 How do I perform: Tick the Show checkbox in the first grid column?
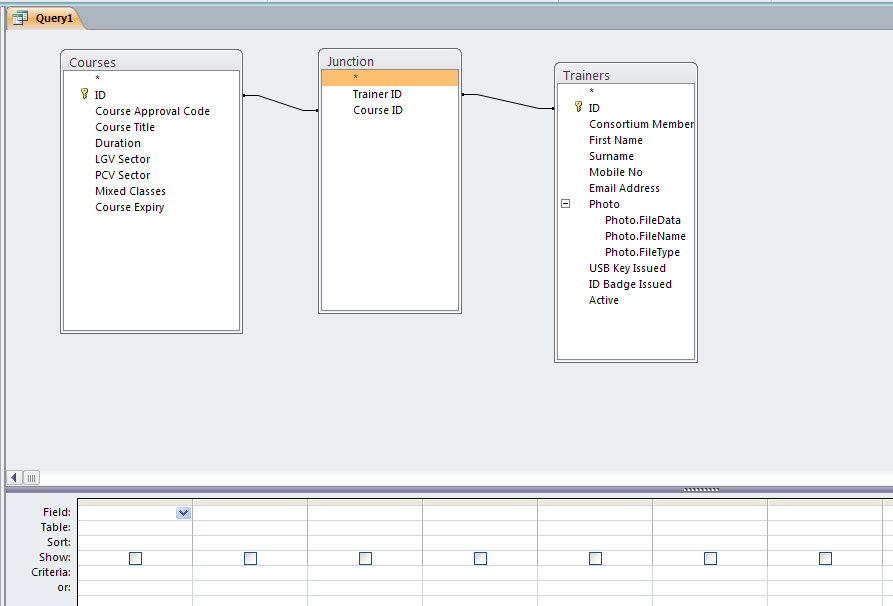(136, 558)
